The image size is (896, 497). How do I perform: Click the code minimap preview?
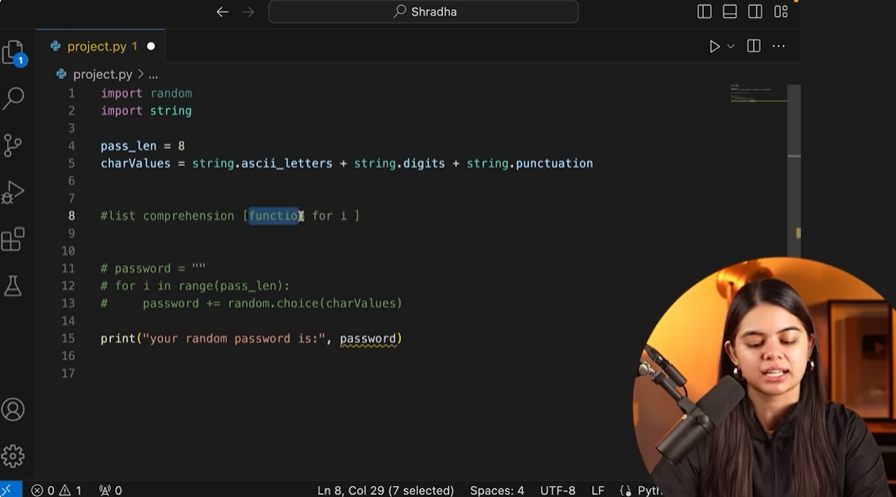pos(758,94)
